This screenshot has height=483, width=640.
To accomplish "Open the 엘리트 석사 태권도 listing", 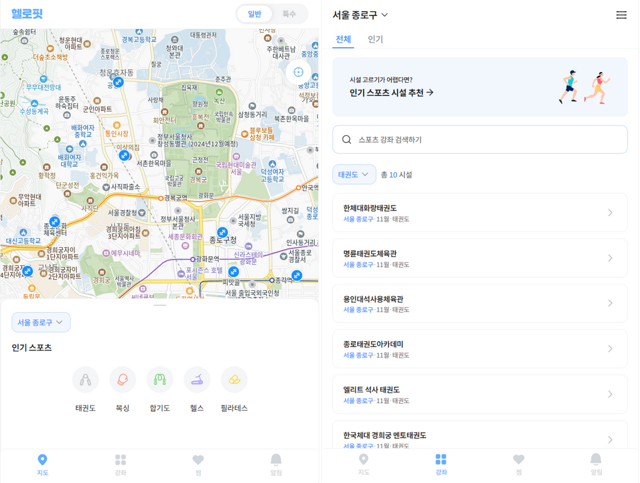I will pyautogui.click(x=480, y=394).
